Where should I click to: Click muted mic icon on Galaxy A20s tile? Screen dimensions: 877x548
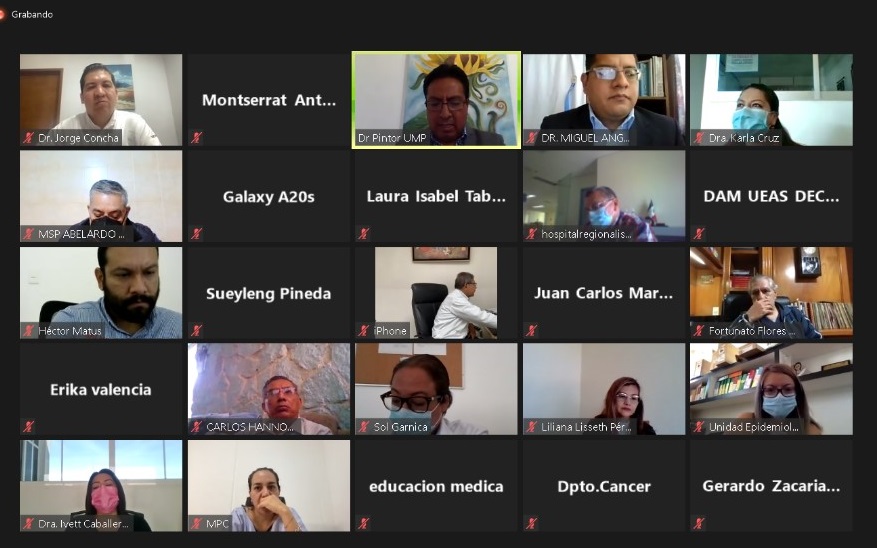196,233
